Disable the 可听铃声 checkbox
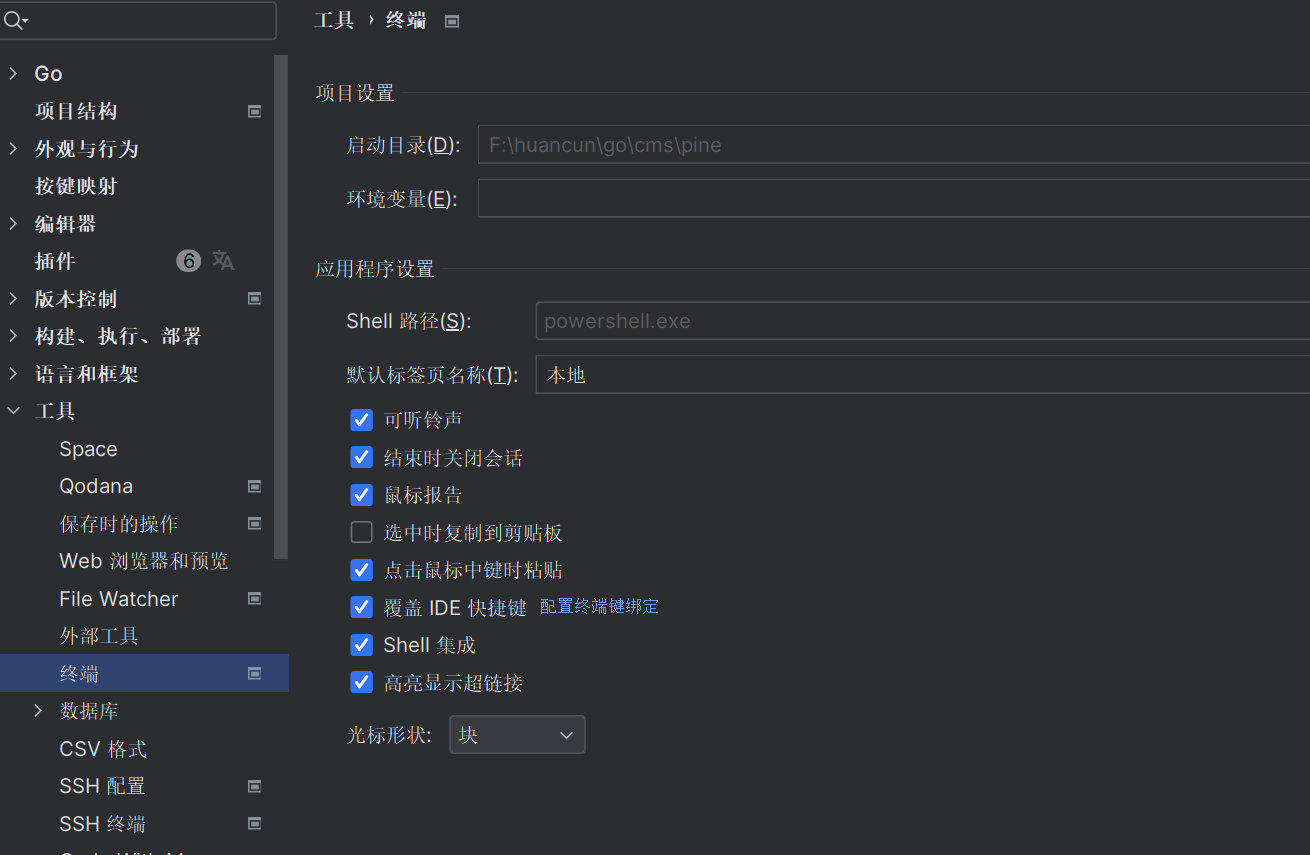This screenshot has width=1310, height=855. click(361, 420)
